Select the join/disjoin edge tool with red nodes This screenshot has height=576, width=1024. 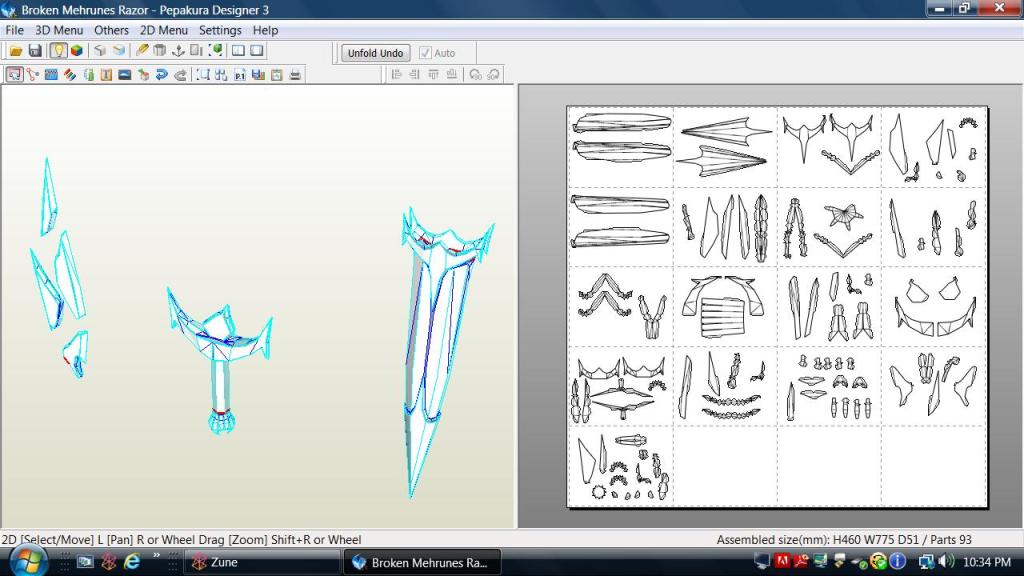coord(33,74)
